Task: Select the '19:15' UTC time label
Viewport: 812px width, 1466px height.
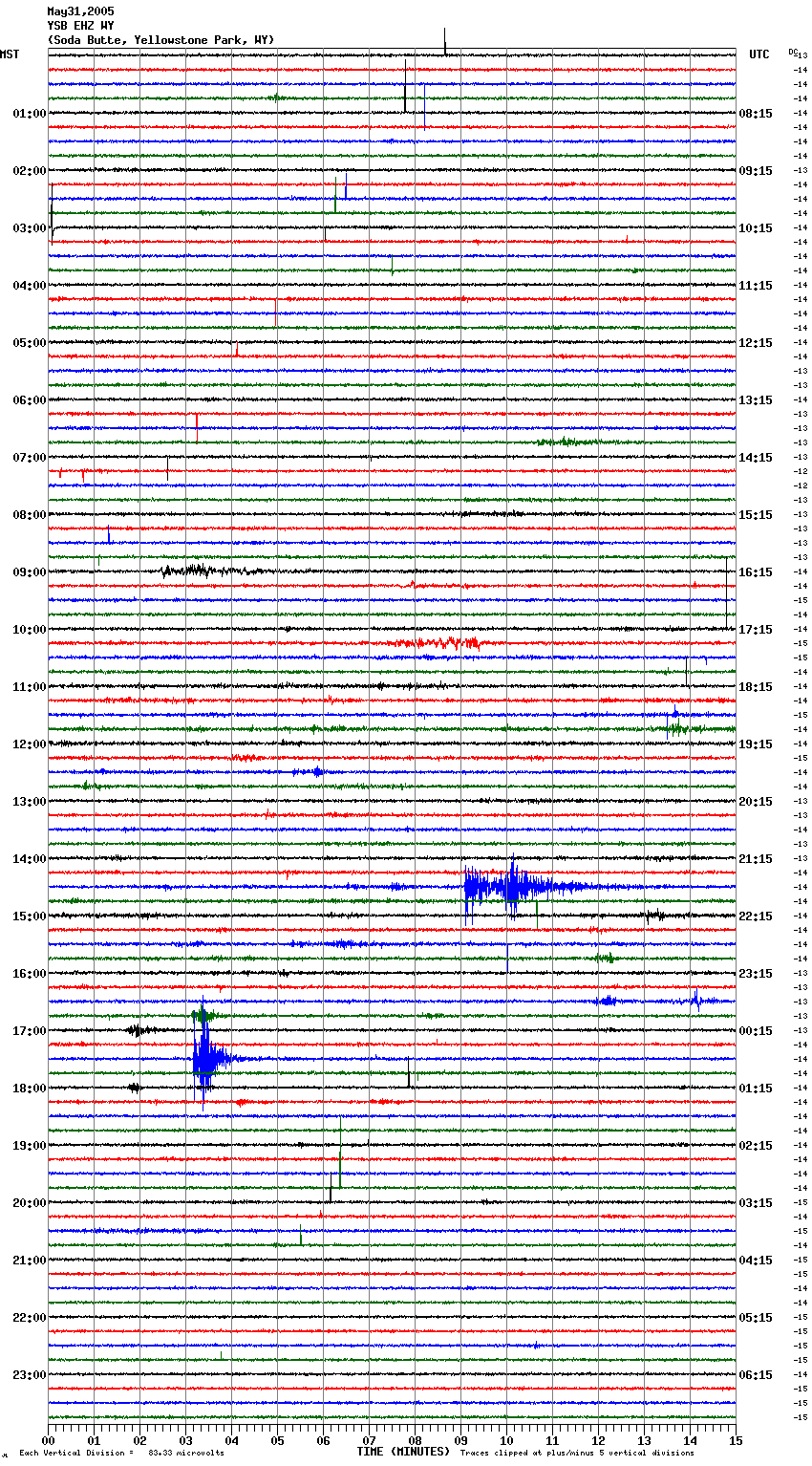Action: pyautogui.click(x=756, y=744)
